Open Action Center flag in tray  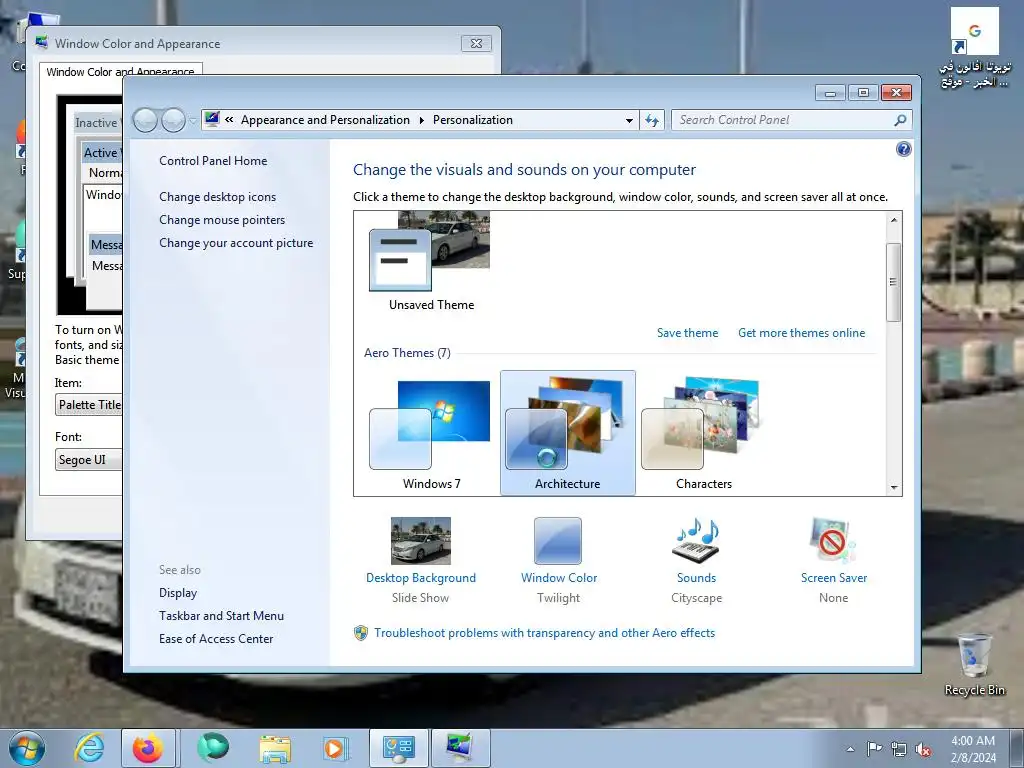point(874,748)
